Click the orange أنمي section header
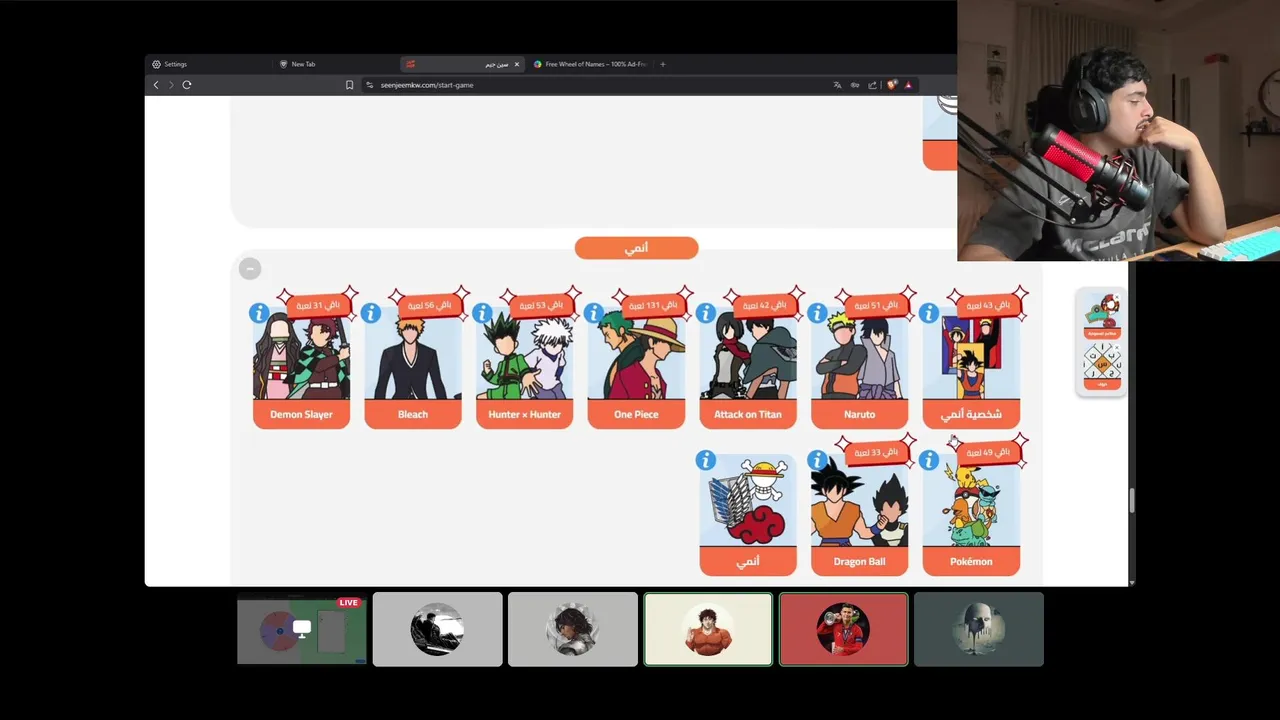 click(636, 248)
